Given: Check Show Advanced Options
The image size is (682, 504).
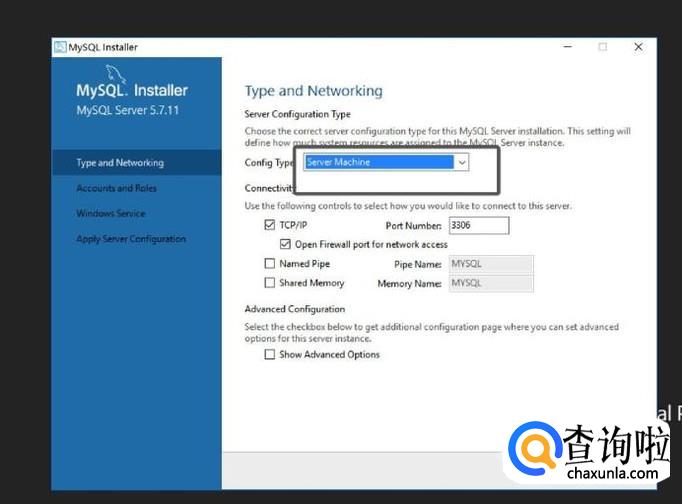Looking at the screenshot, I should coord(270,354).
